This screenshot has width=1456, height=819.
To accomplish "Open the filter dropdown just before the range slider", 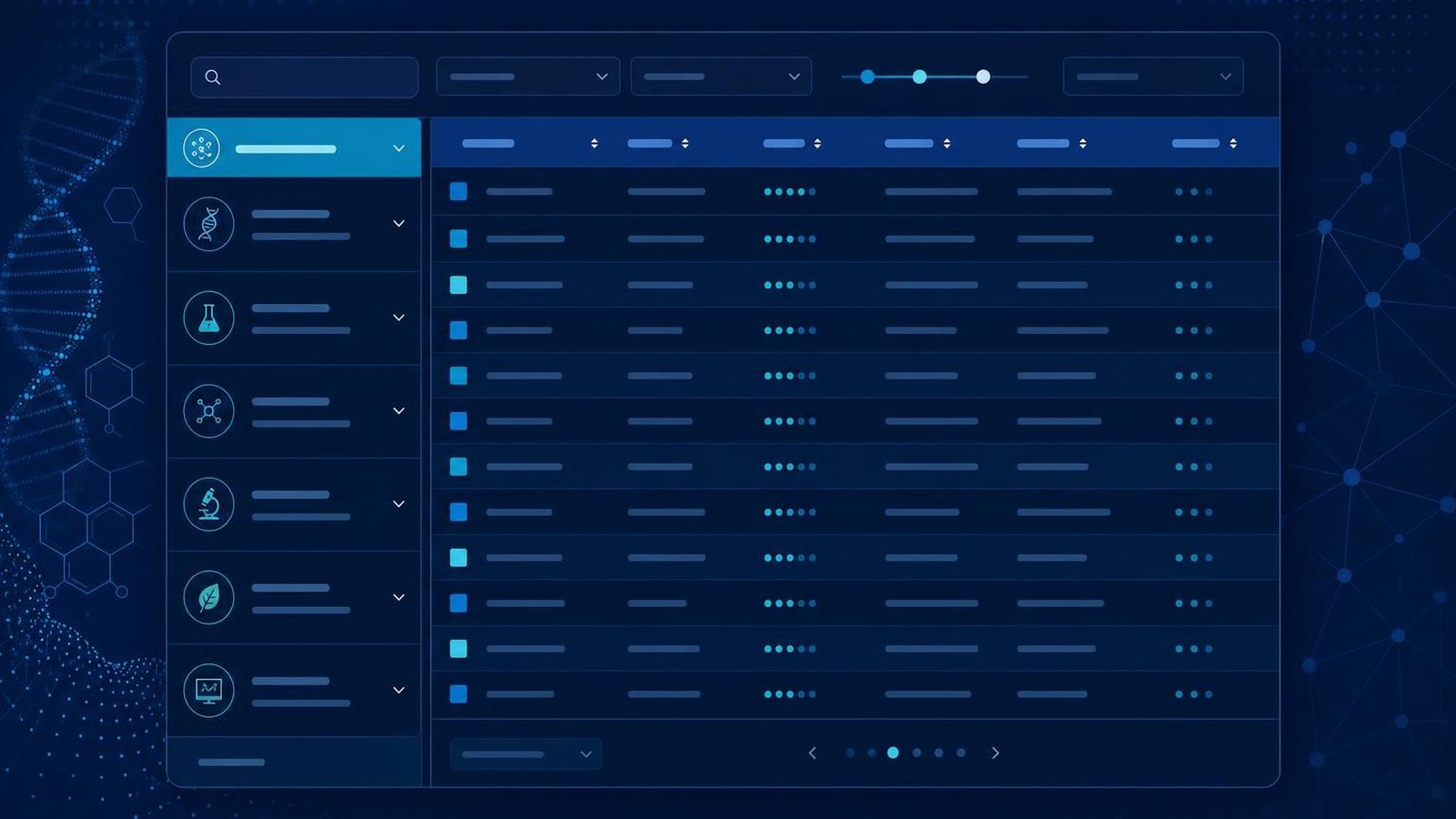I will tap(721, 76).
